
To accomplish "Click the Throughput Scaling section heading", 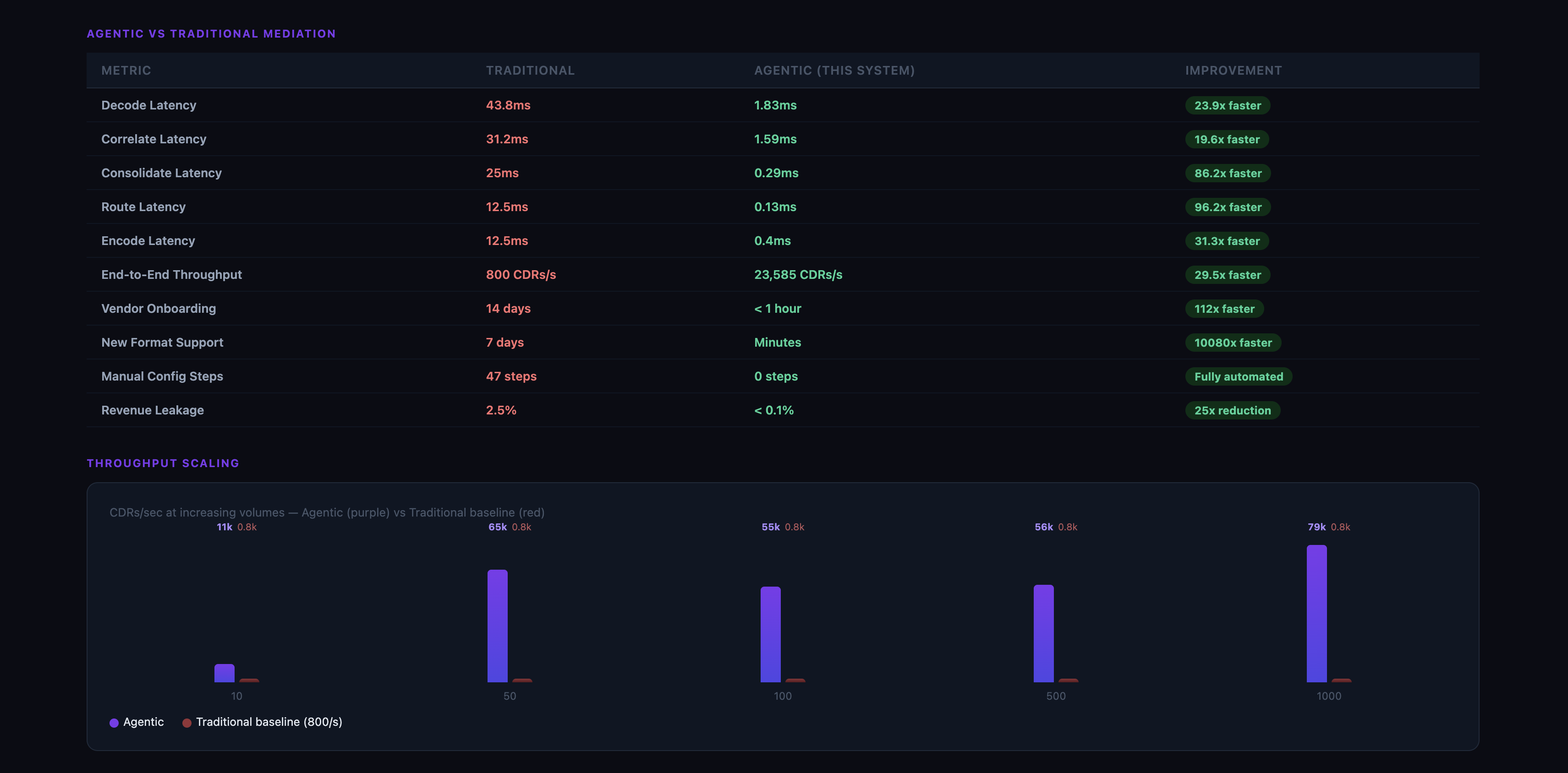I will 163,463.
